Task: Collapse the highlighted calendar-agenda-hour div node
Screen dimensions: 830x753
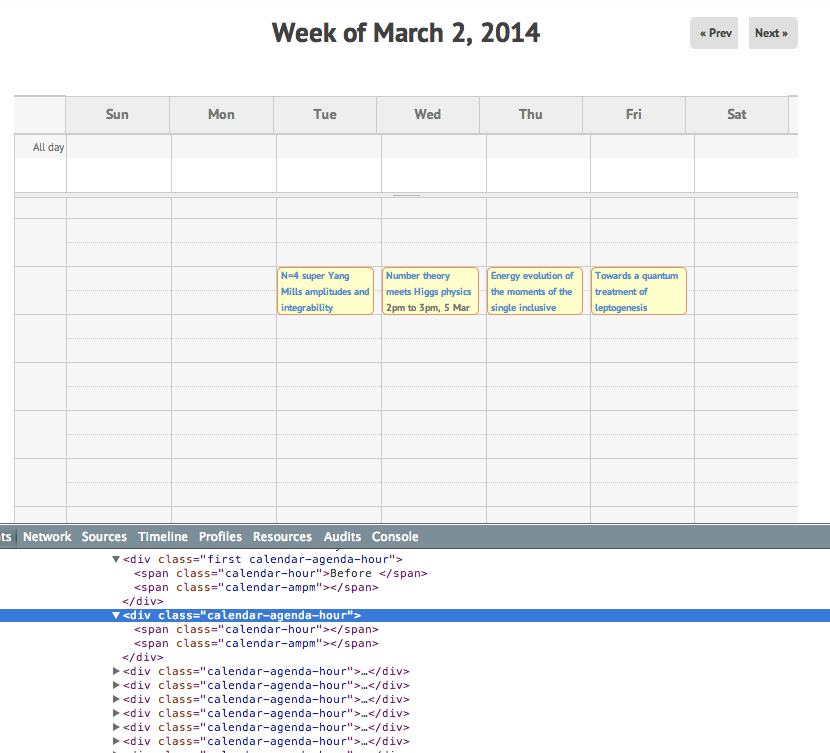Action: click(x=116, y=615)
